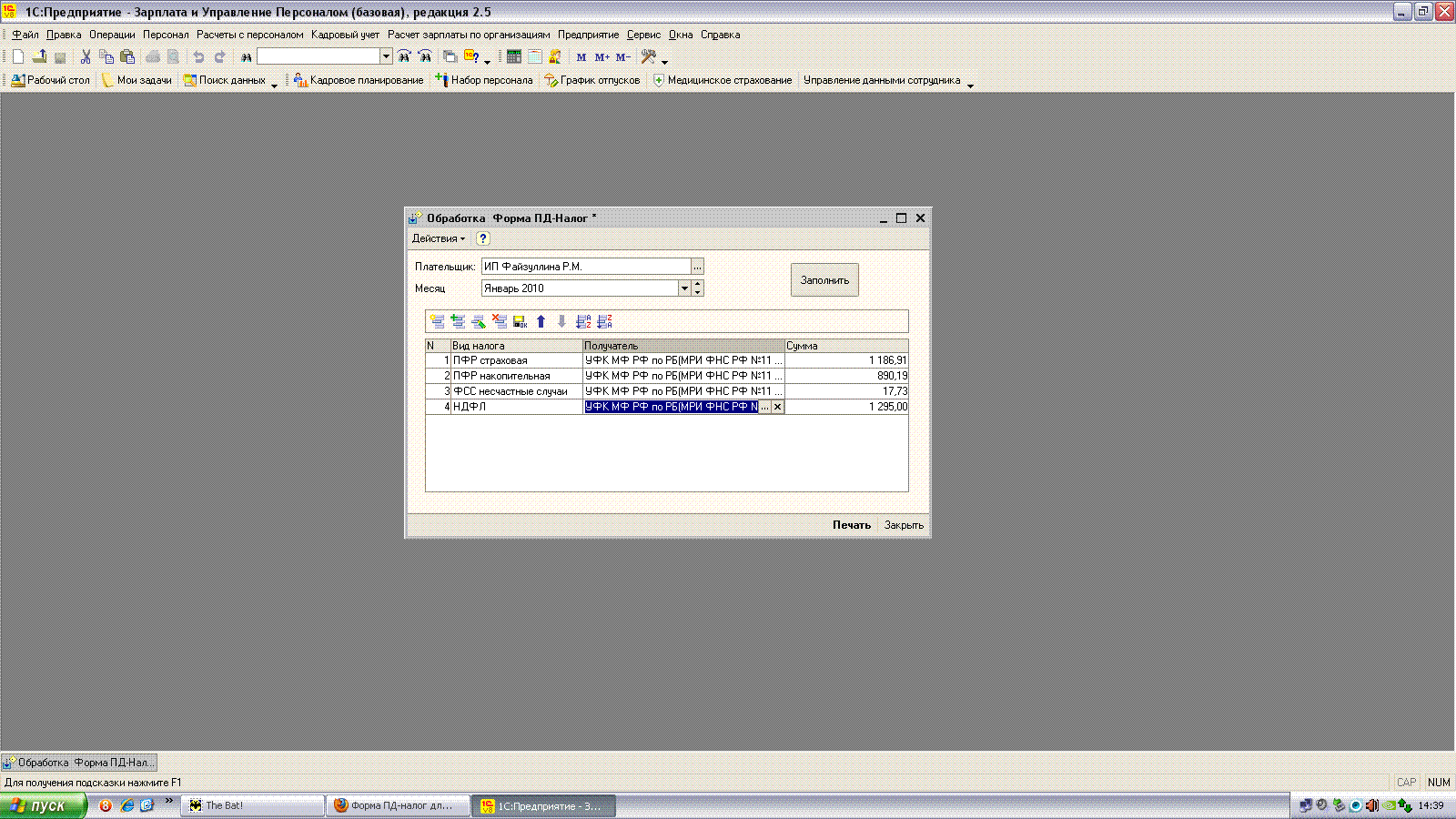
Task: Click the Delete row icon with red X
Action: point(500,321)
